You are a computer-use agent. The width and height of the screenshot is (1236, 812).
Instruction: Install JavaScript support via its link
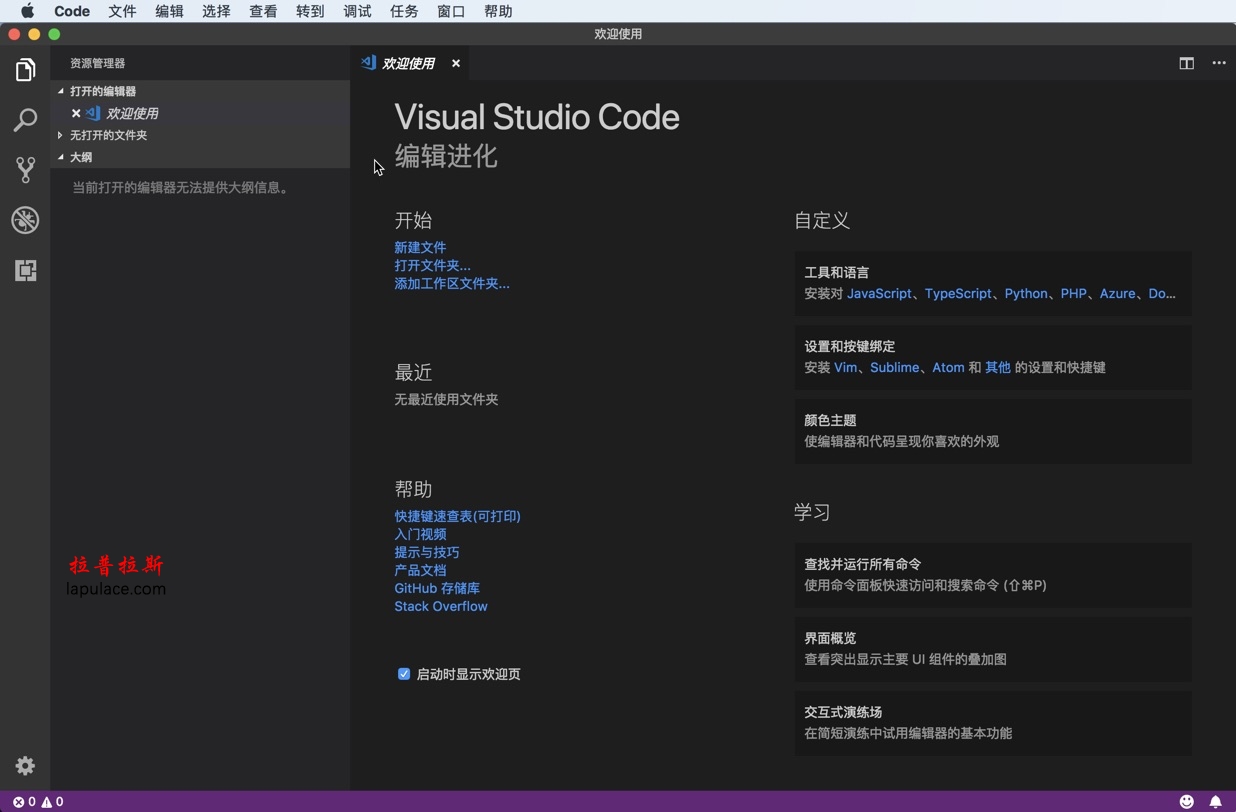click(879, 293)
